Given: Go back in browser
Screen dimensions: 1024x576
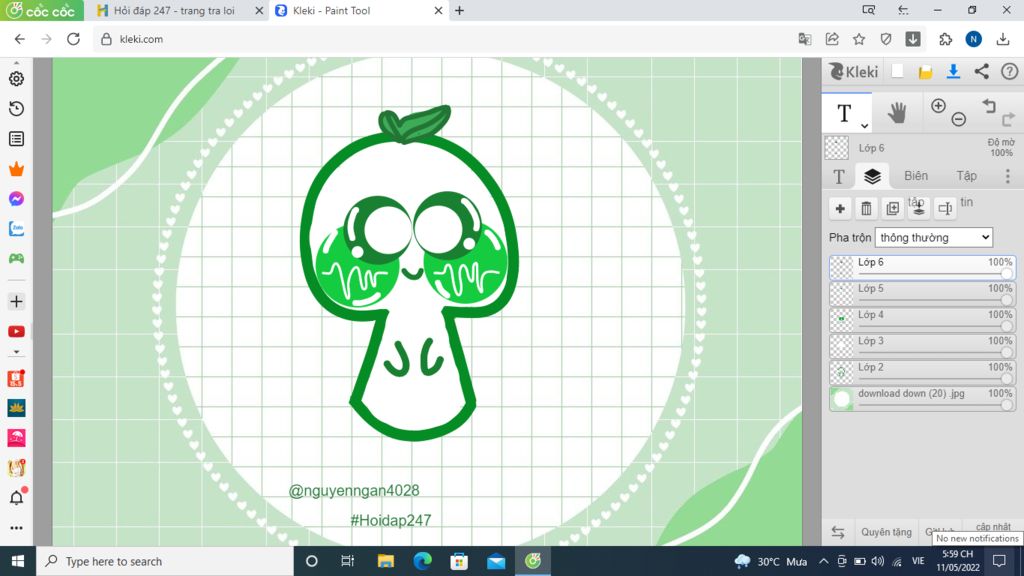Looking at the screenshot, I should coord(20,39).
